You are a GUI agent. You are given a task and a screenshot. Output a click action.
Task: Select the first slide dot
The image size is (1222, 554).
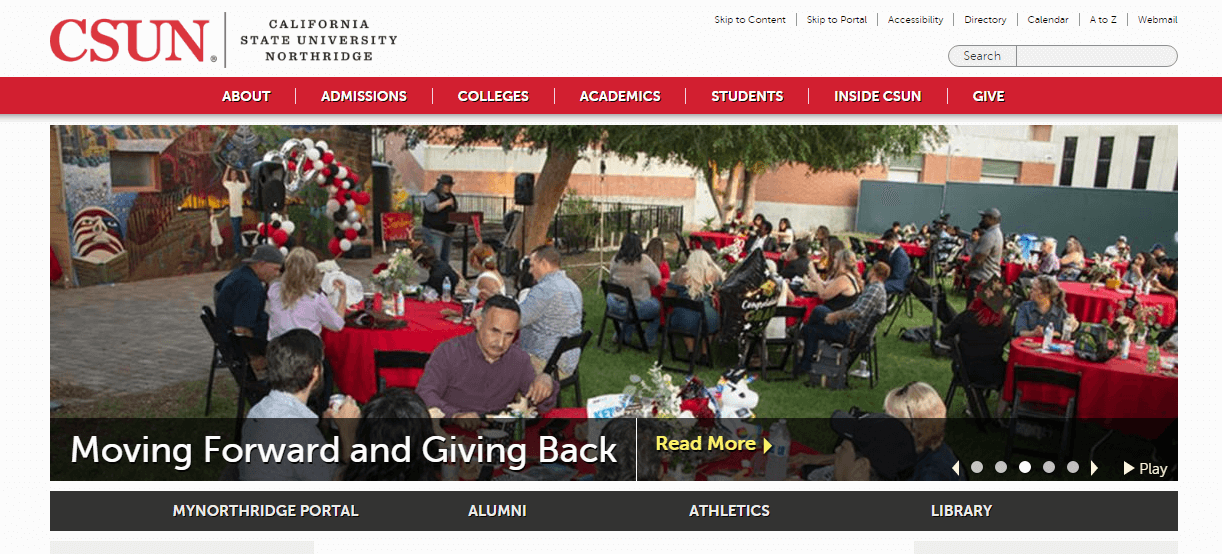977,467
